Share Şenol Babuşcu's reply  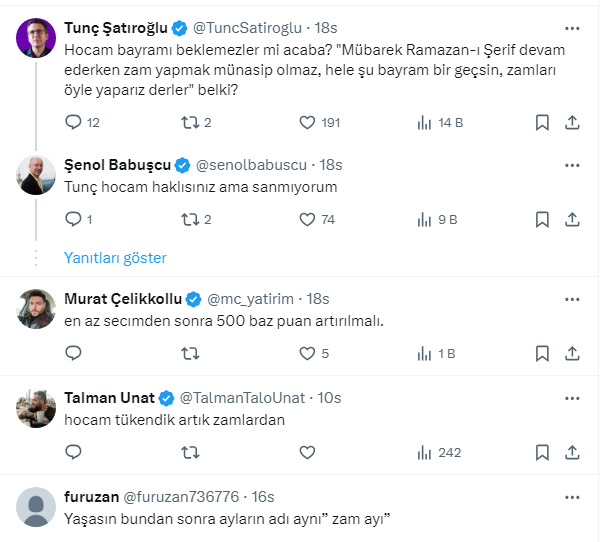(573, 219)
